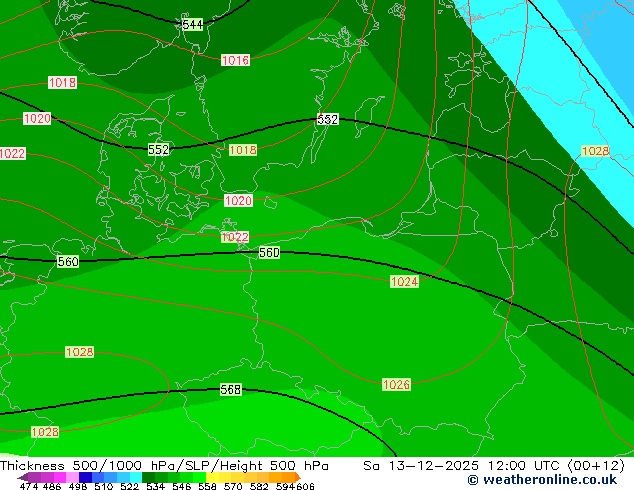Click the 544 height contour label
The image size is (634, 490).
pyautogui.click(x=192, y=25)
